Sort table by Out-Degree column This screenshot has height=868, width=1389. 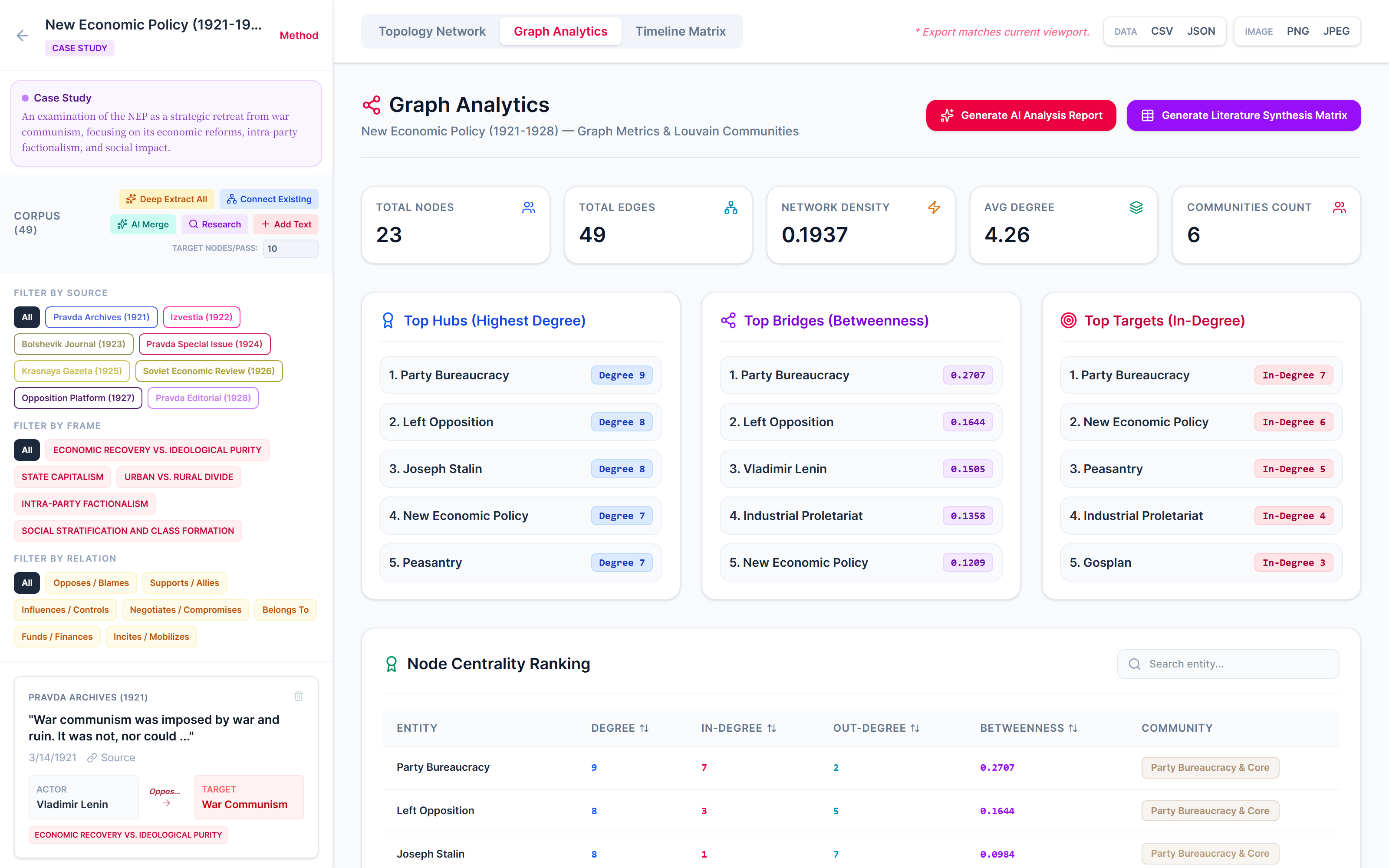click(x=876, y=728)
